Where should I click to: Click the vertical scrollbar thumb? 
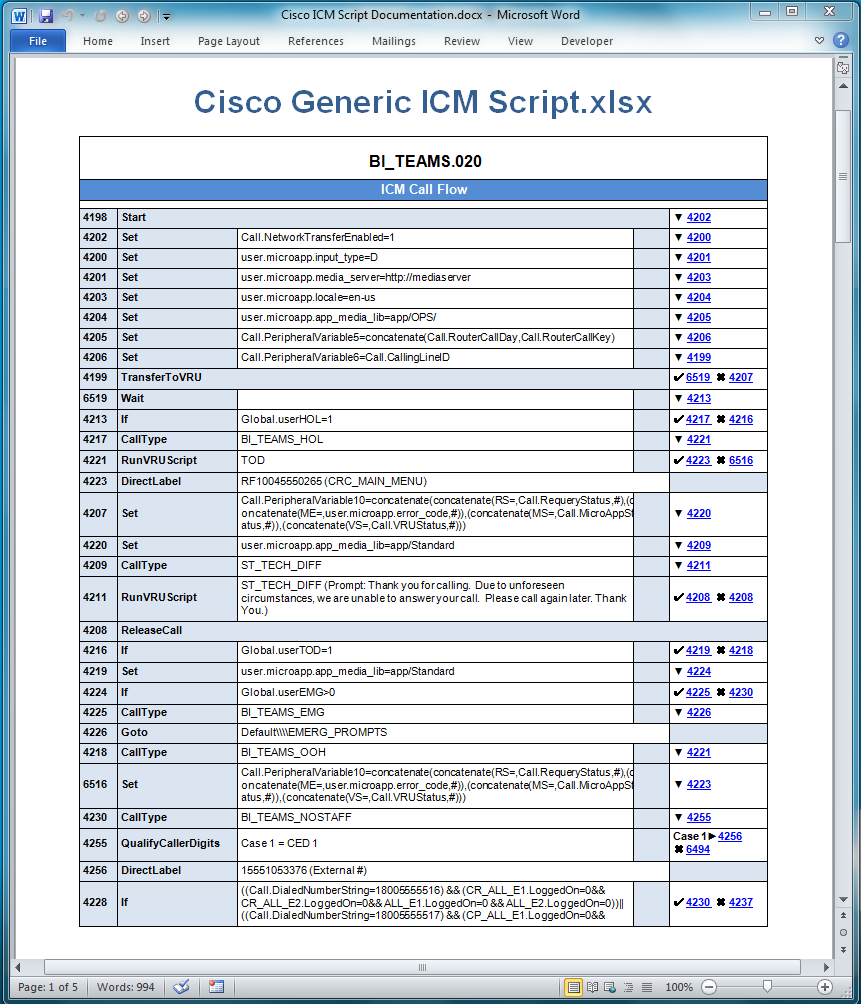point(843,176)
